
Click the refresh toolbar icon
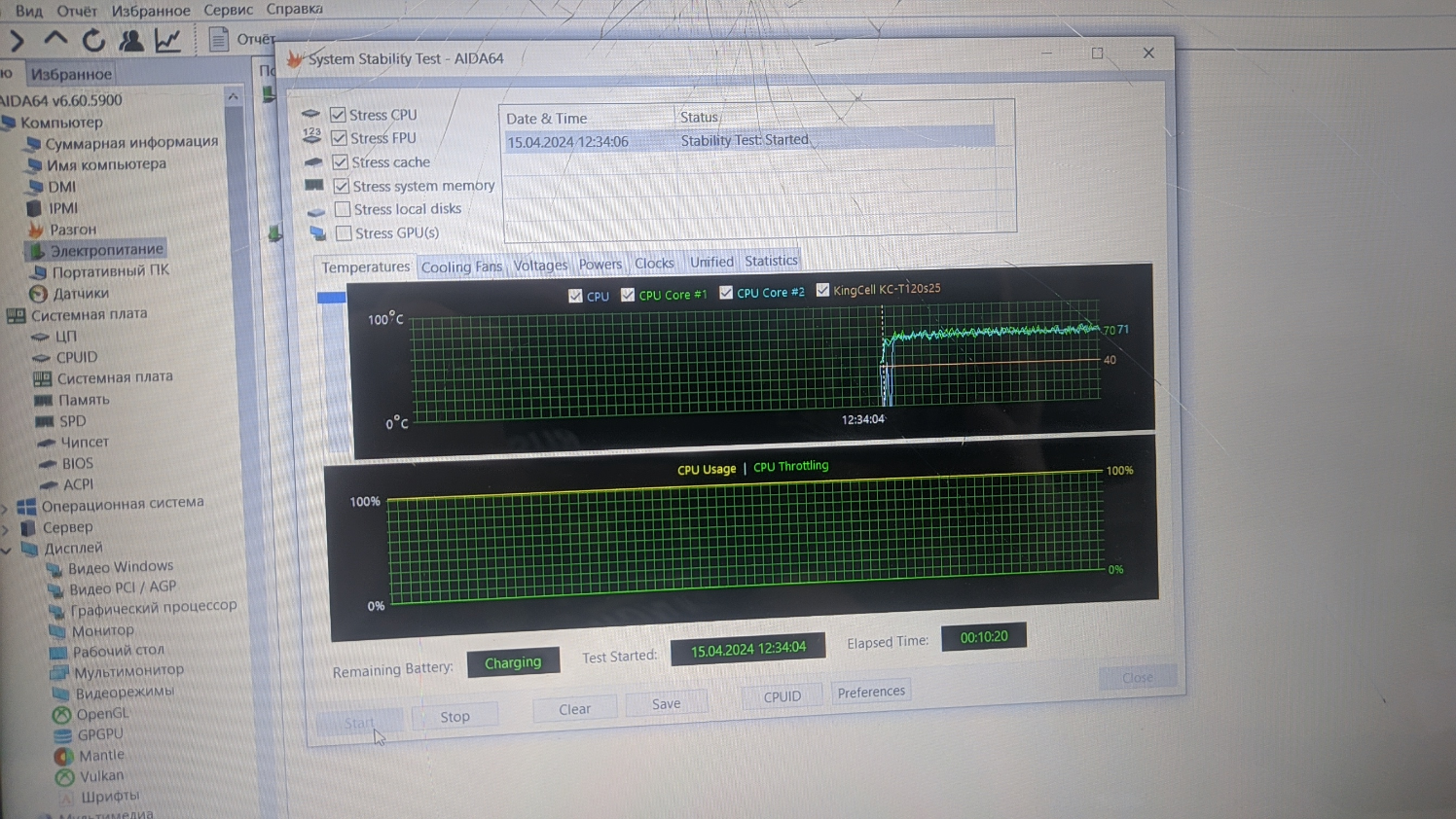[x=93, y=40]
